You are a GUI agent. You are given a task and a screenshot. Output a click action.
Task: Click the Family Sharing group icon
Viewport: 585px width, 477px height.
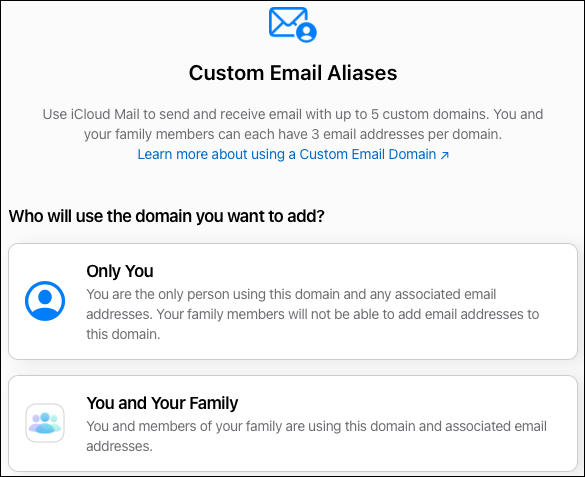(45, 423)
